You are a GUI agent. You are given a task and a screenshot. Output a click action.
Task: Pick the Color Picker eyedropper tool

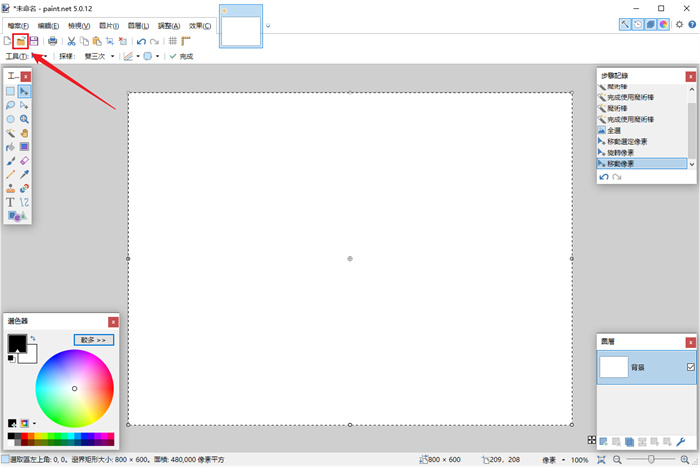tap(25, 174)
